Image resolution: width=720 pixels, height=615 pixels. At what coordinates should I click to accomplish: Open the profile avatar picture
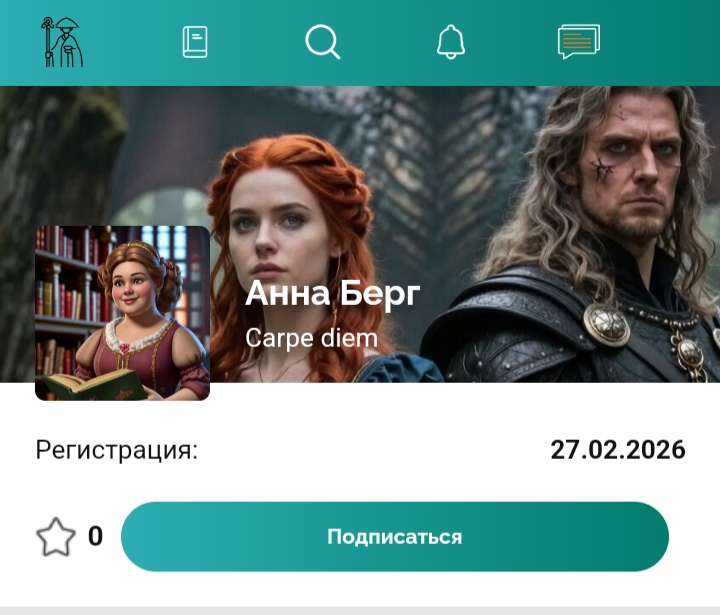[x=123, y=313]
